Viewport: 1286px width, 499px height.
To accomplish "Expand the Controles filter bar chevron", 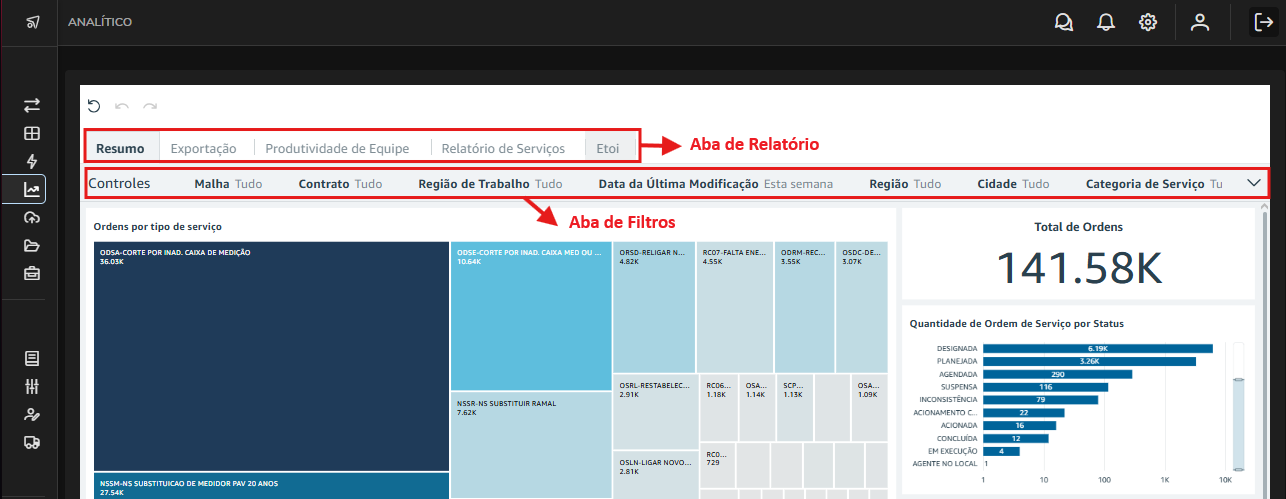I will click(x=1254, y=184).
